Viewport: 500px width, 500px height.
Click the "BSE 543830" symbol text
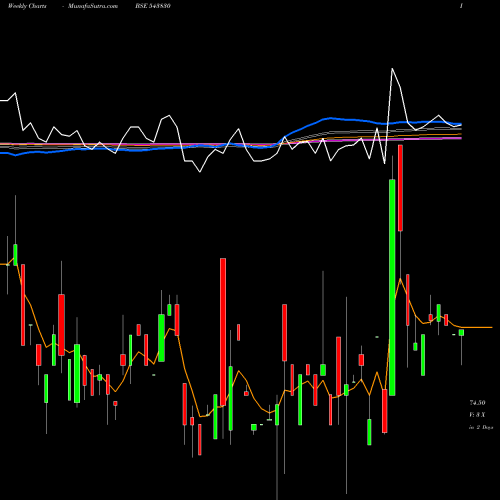pyautogui.click(x=153, y=6)
